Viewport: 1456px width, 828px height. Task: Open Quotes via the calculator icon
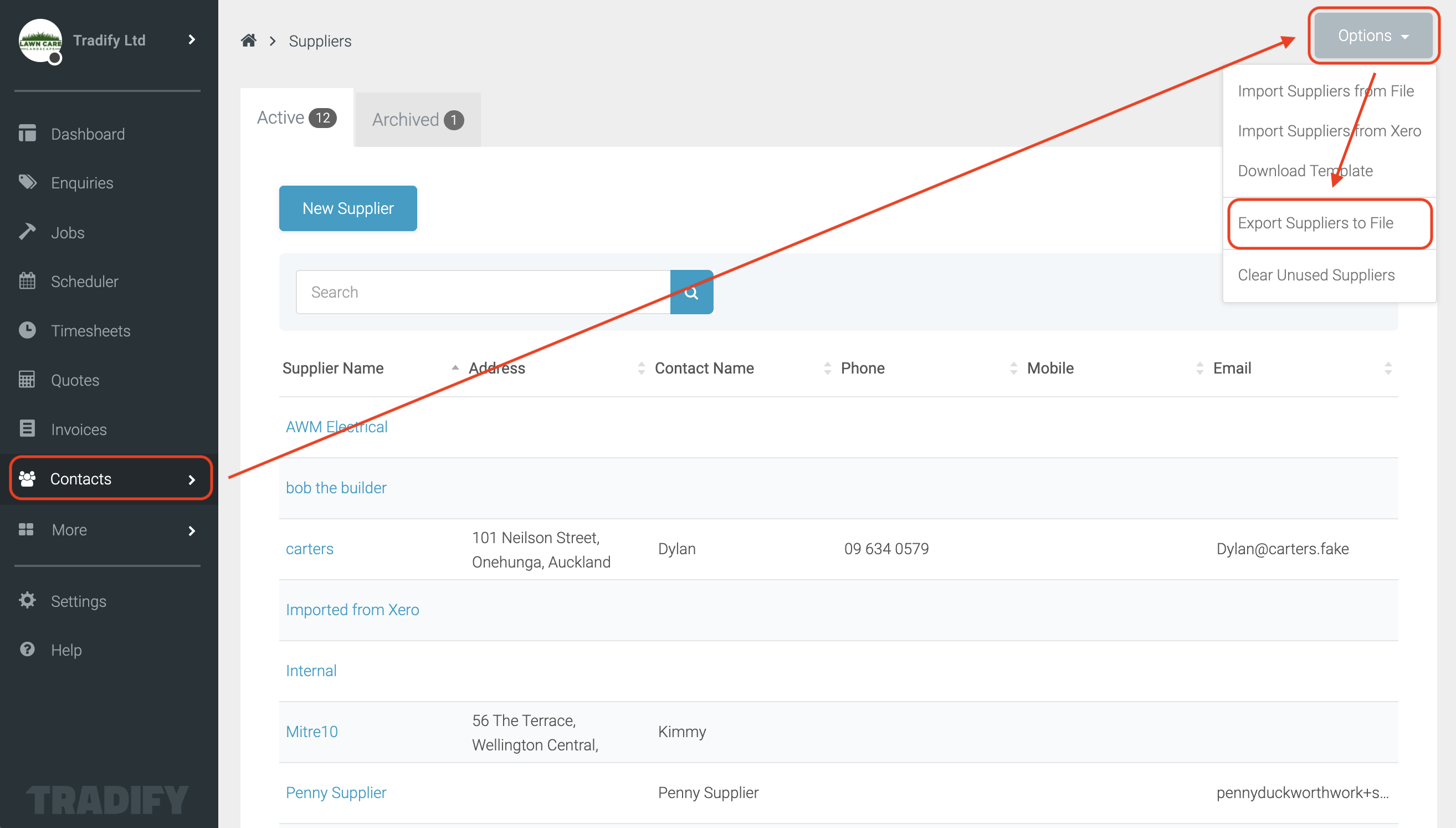(27, 379)
